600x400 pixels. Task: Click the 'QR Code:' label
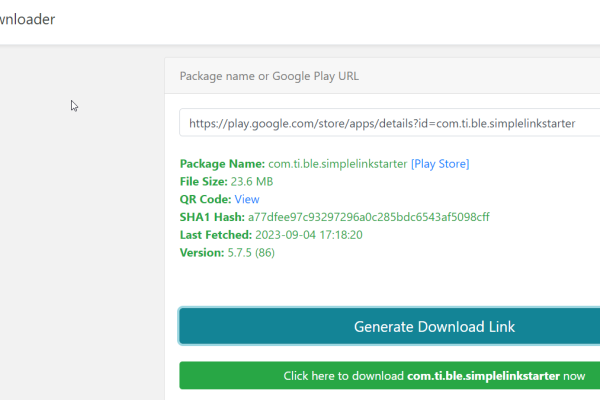coord(205,199)
